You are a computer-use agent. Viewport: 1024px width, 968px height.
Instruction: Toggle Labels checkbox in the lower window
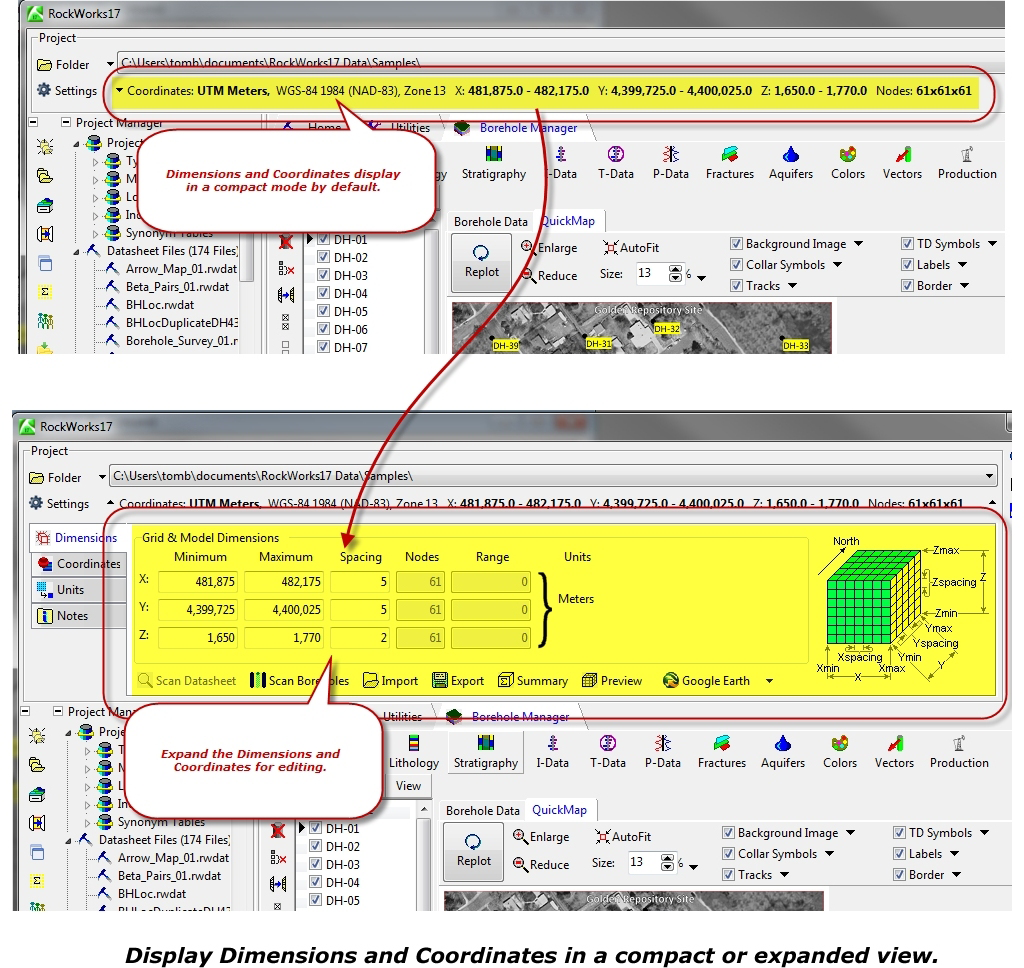[x=899, y=854]
